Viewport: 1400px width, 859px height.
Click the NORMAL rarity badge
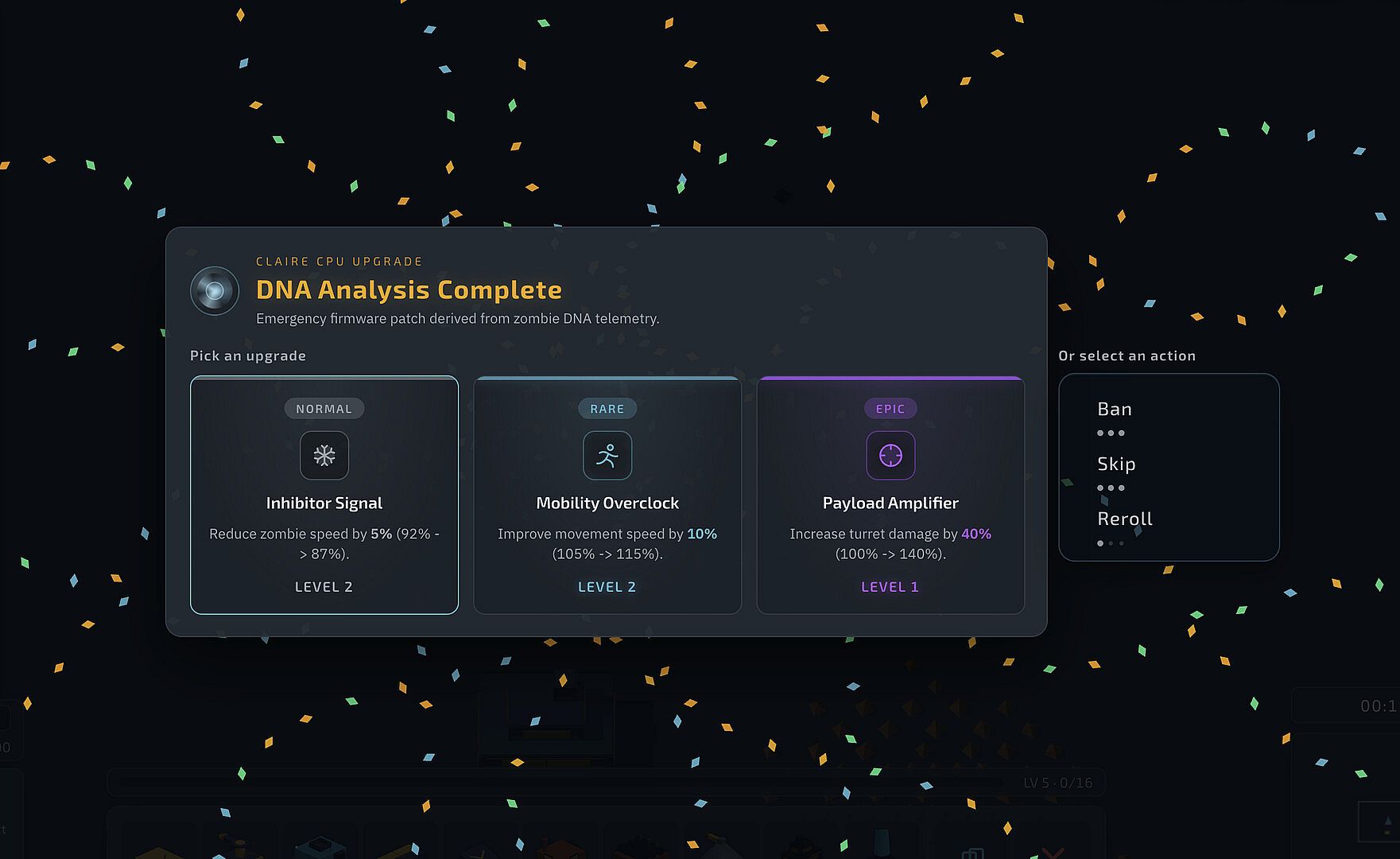click(x=324, y=409)
